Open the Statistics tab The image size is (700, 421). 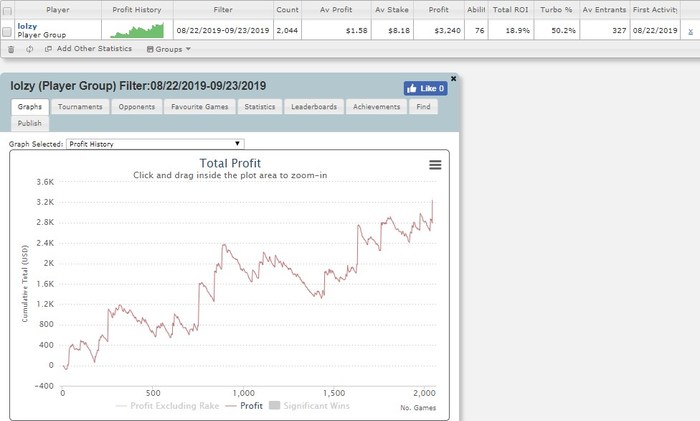(x=260, y=107)
